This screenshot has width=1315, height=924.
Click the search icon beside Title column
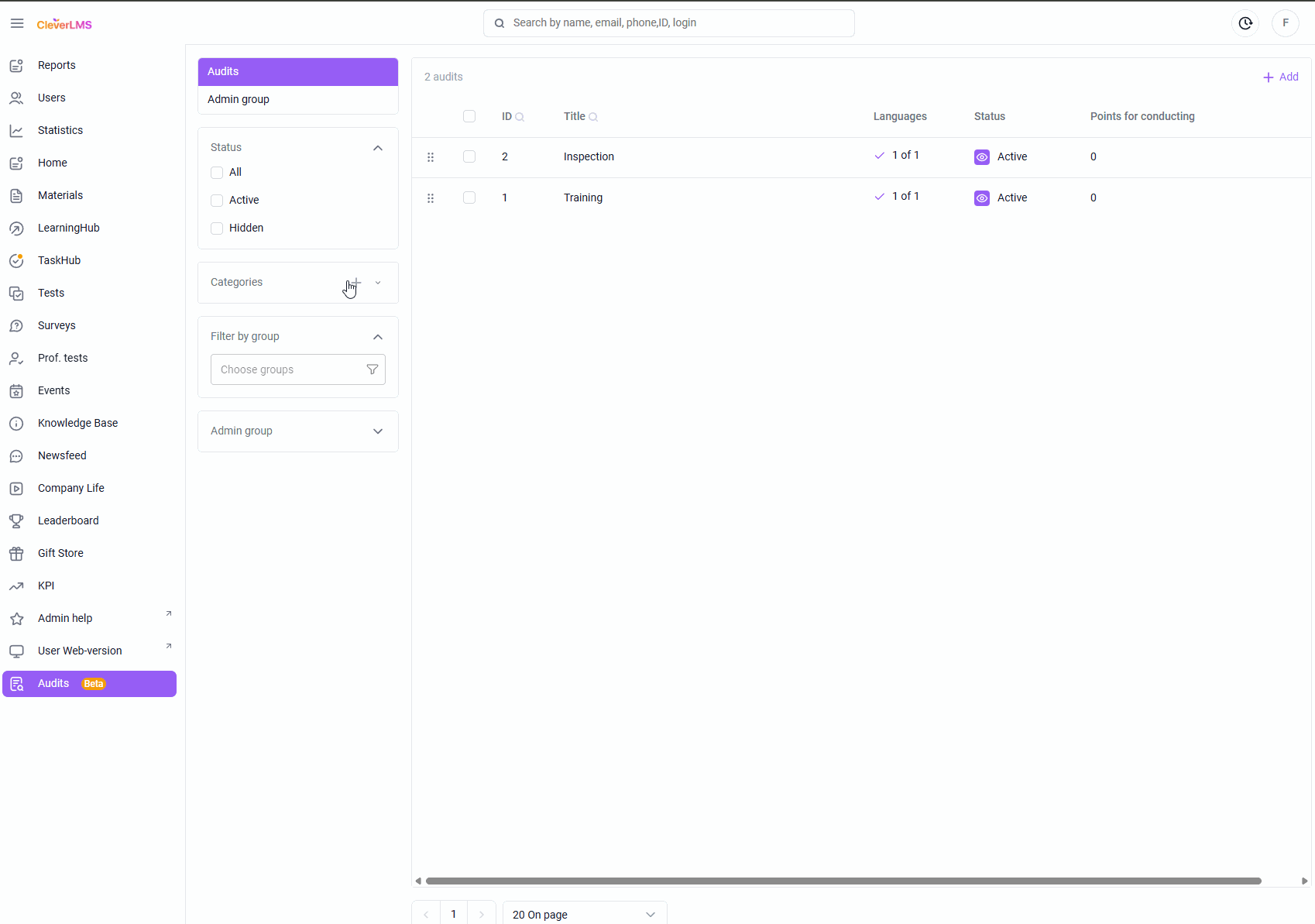(x=593, y=117)
